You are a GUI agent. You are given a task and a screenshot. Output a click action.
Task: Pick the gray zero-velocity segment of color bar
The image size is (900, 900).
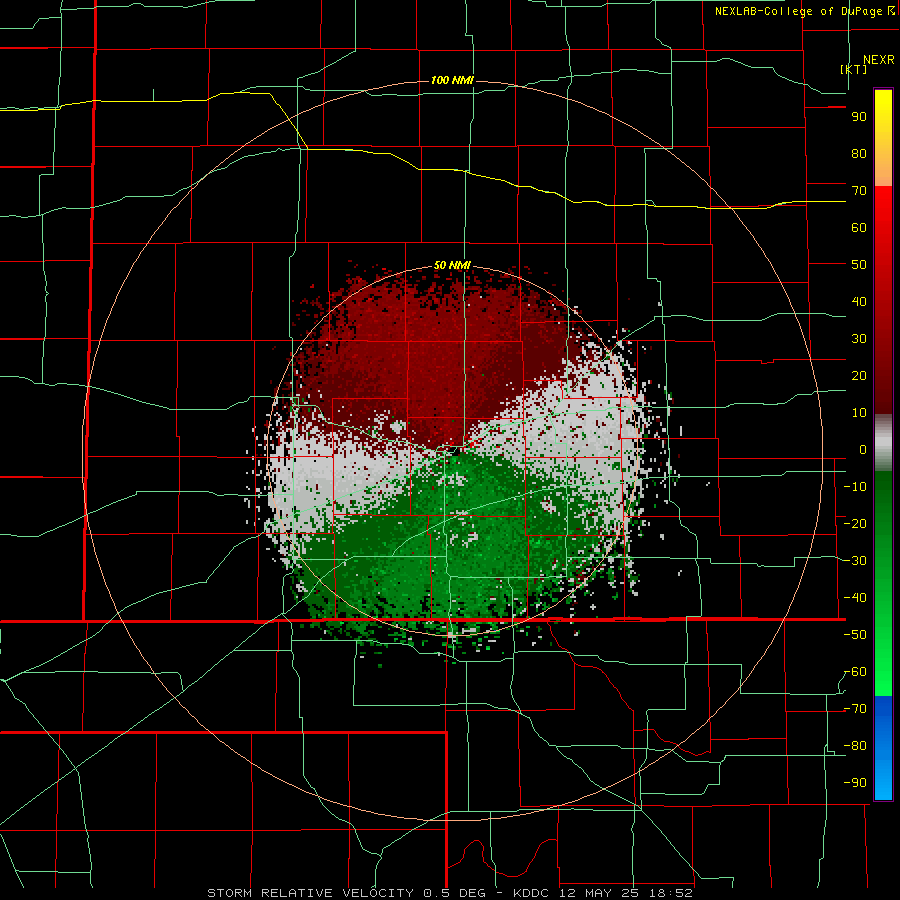tap(883, 443)
